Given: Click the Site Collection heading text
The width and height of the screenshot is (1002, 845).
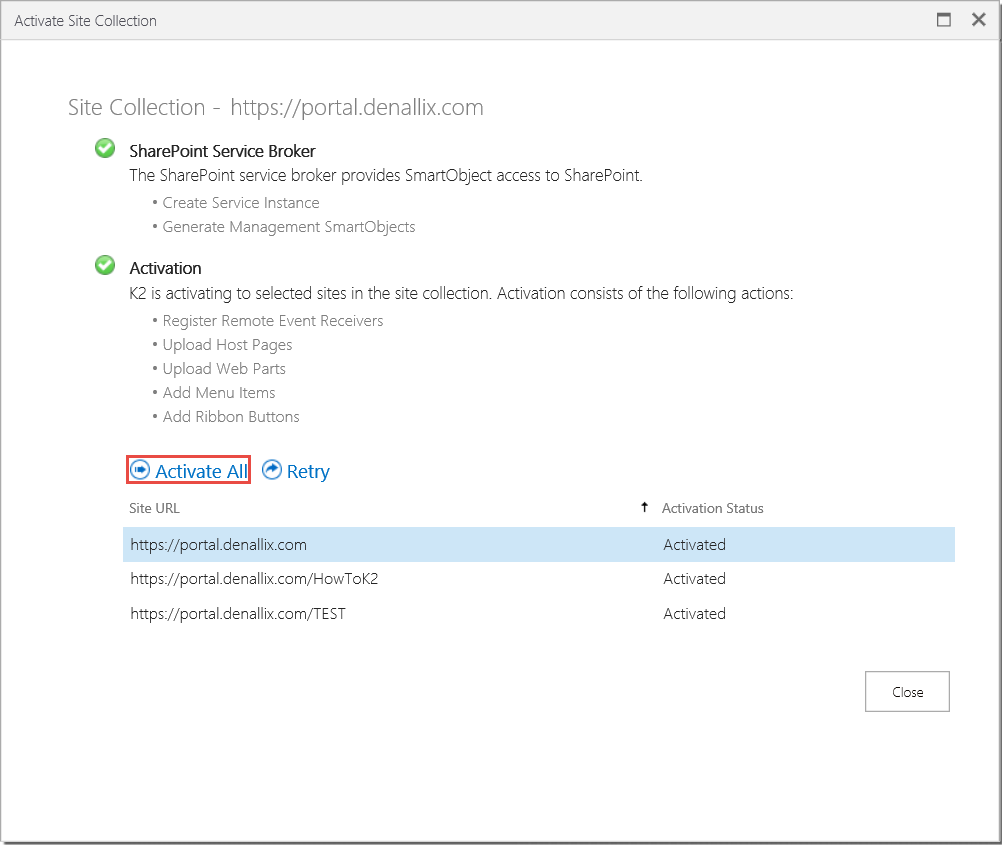Looking at the screenshot, I should (275, 108).
